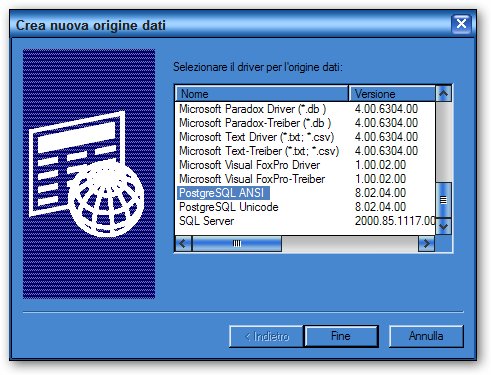Select Microsoft Visual FoxPro Driver
The image size is (491, 375).
click(x=249, y=165)
